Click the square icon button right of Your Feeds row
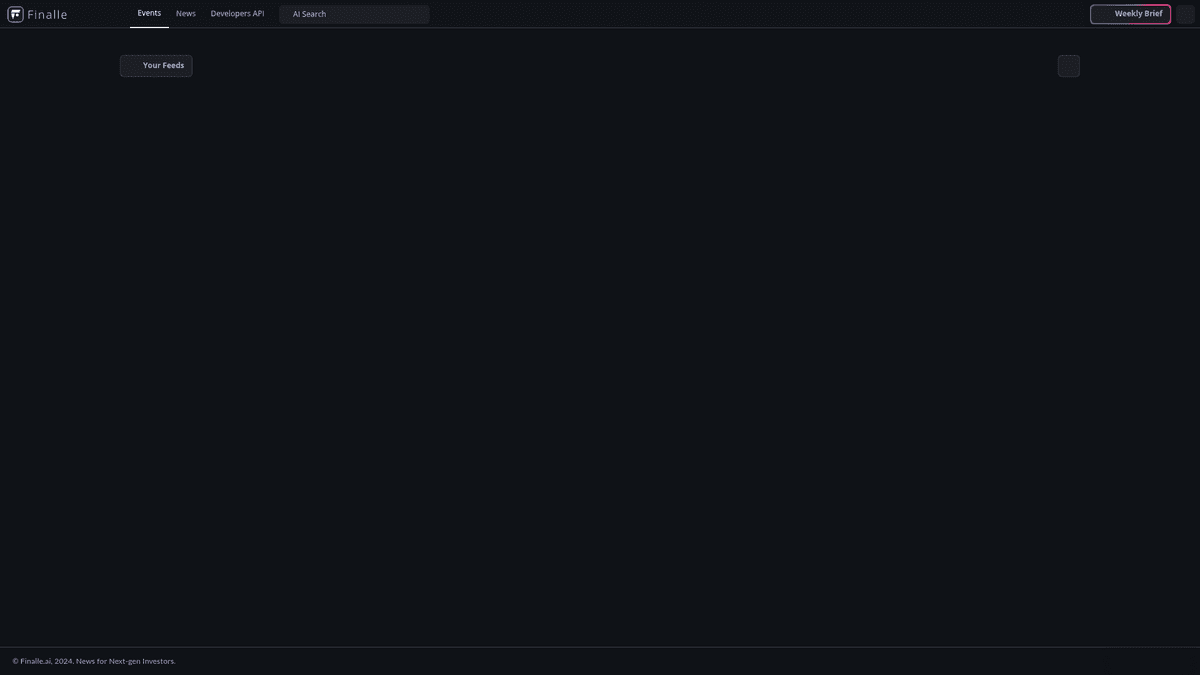 click(x=1069, y=66)
